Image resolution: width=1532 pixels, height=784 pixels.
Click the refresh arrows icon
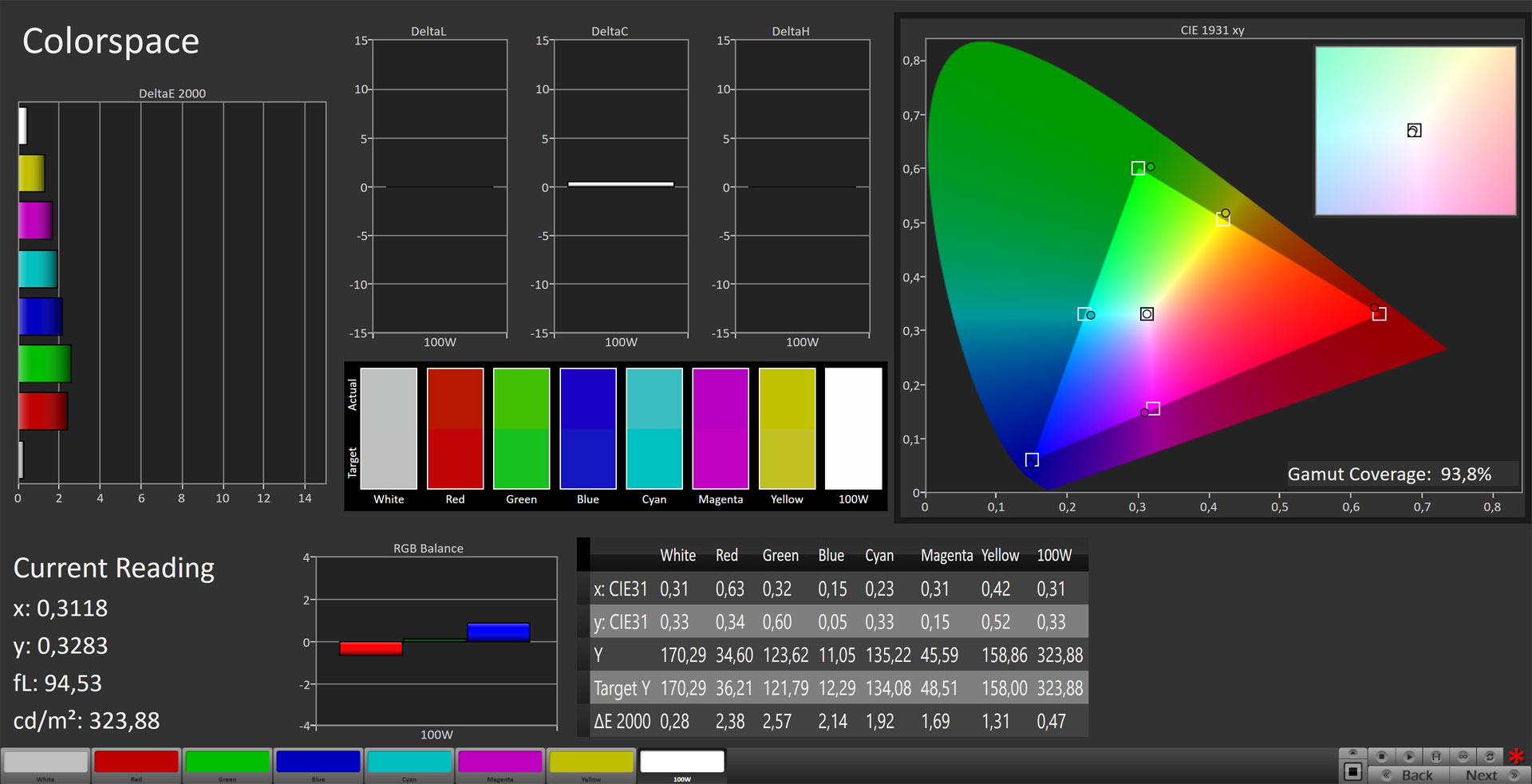point(1490,756)
